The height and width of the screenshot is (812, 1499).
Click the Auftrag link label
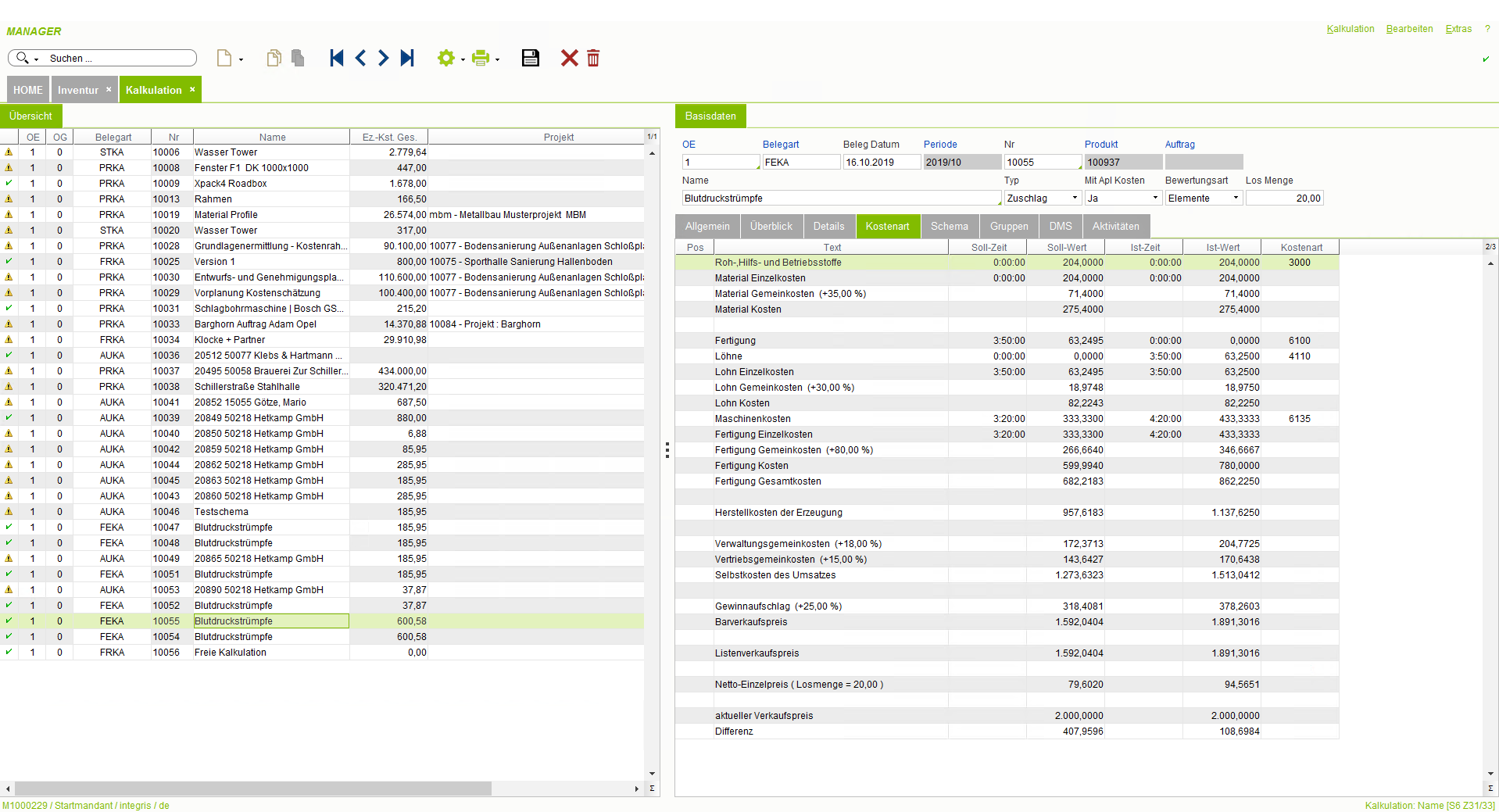coord(1179,145)
